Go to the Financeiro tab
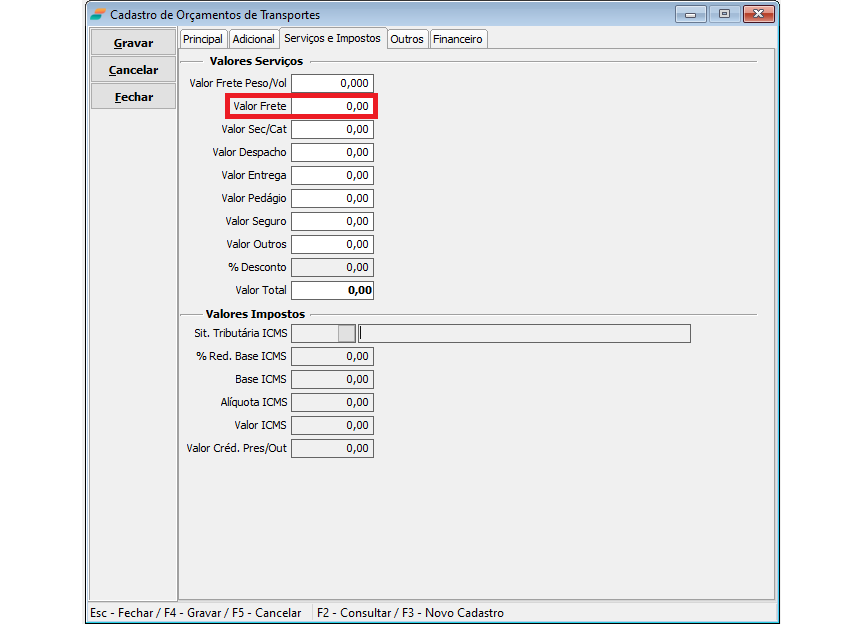Screen dimensions: 862x624 tap(458, 39)
